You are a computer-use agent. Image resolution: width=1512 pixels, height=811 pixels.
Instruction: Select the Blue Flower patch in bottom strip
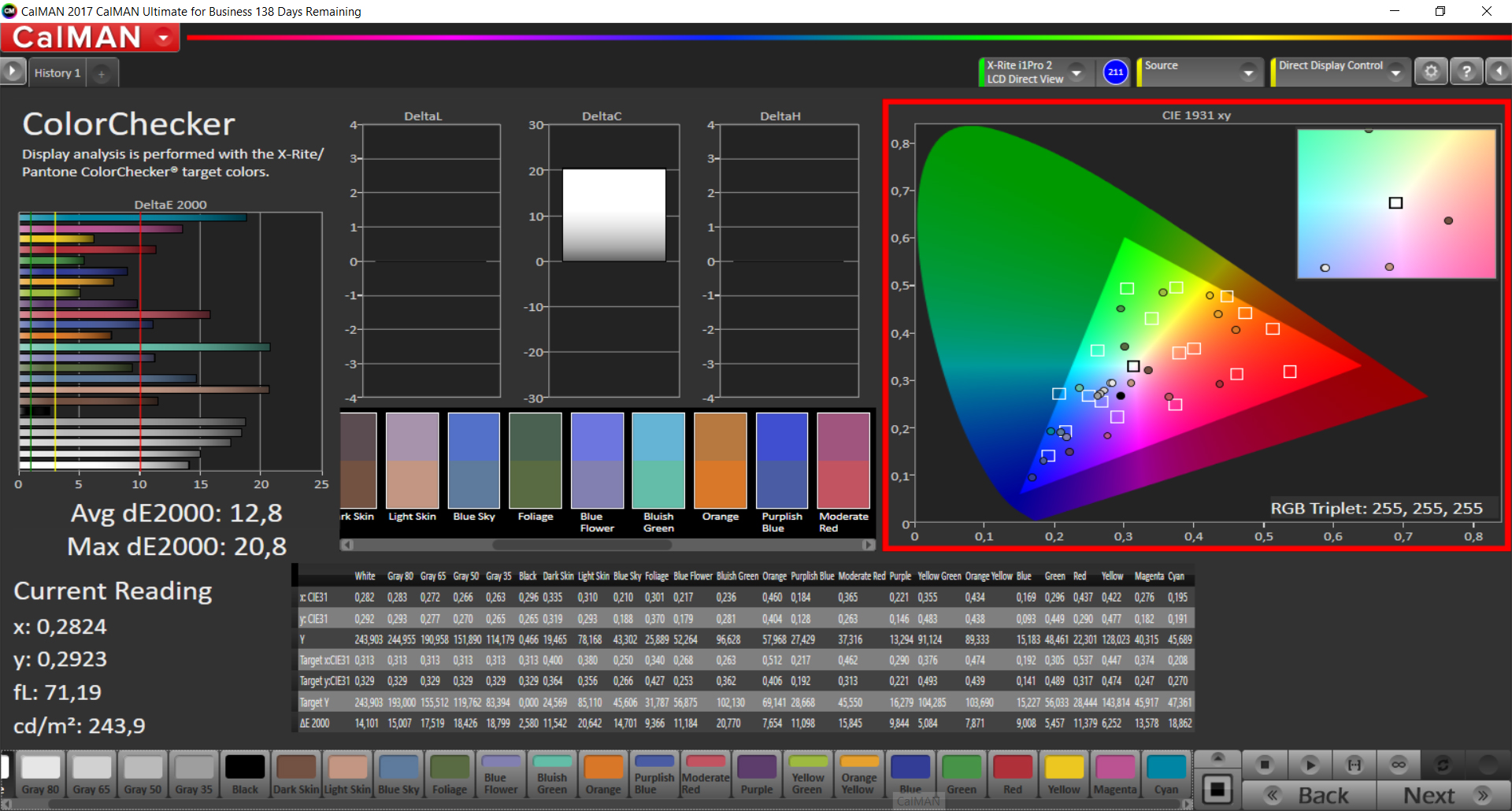point(501,775)
